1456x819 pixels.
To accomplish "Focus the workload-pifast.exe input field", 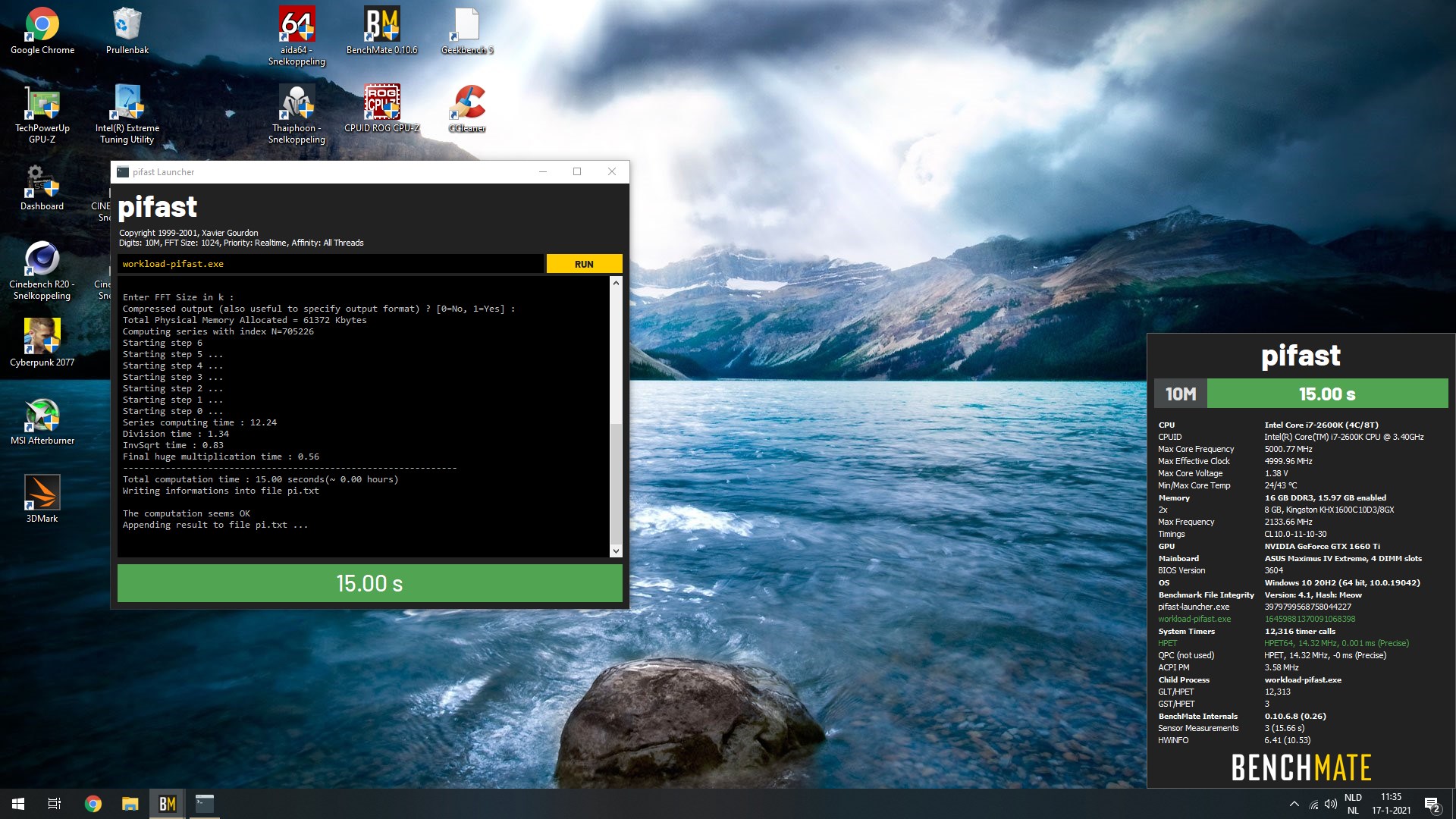I will pos(331,264).
